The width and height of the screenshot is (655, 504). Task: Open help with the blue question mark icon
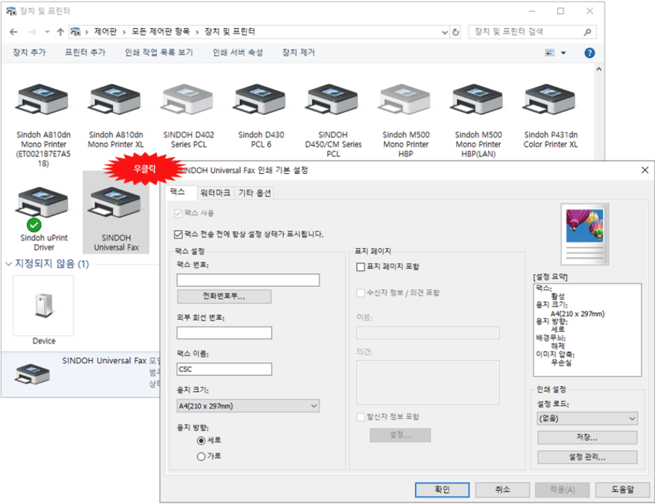click(x=589, y=53)
